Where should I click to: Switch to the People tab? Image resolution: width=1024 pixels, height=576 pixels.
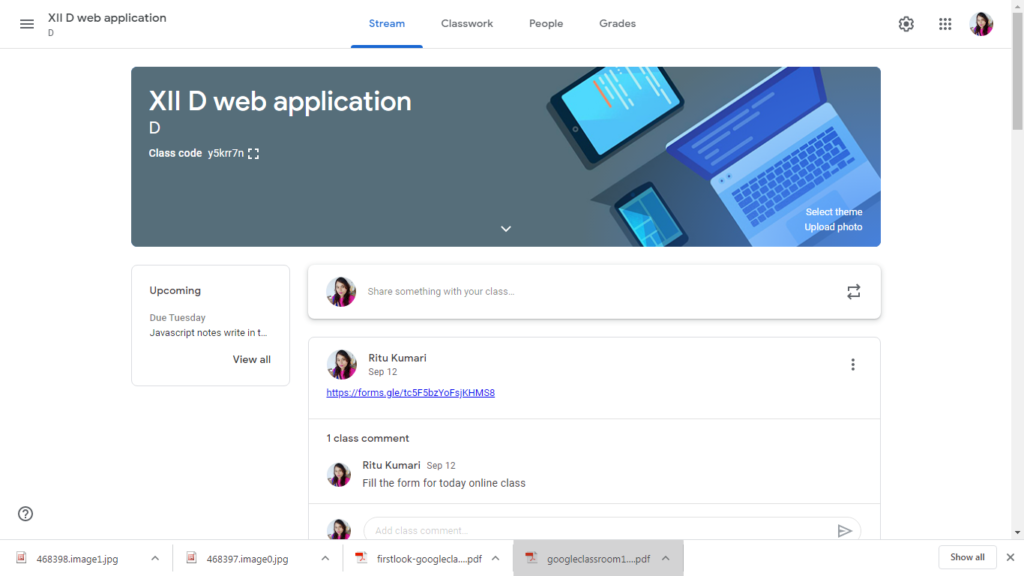(x=546, y=24)
